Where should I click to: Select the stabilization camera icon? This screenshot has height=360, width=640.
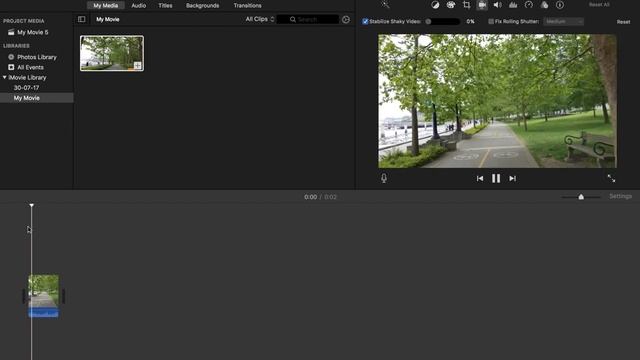[482, 5]
